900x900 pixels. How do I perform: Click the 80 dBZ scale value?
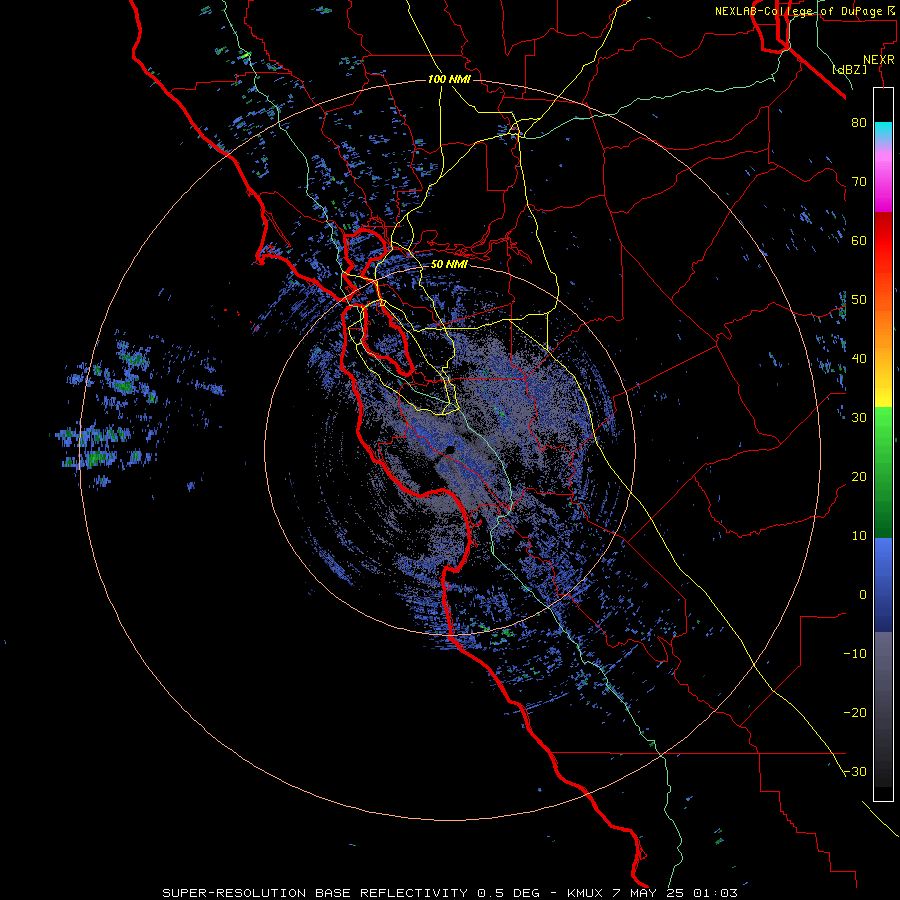pyautogui.click(x=859, y=123)
